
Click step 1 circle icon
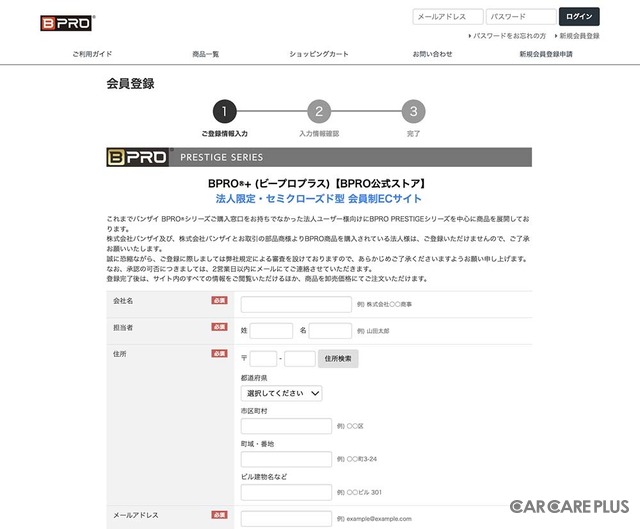pos(227,111)
